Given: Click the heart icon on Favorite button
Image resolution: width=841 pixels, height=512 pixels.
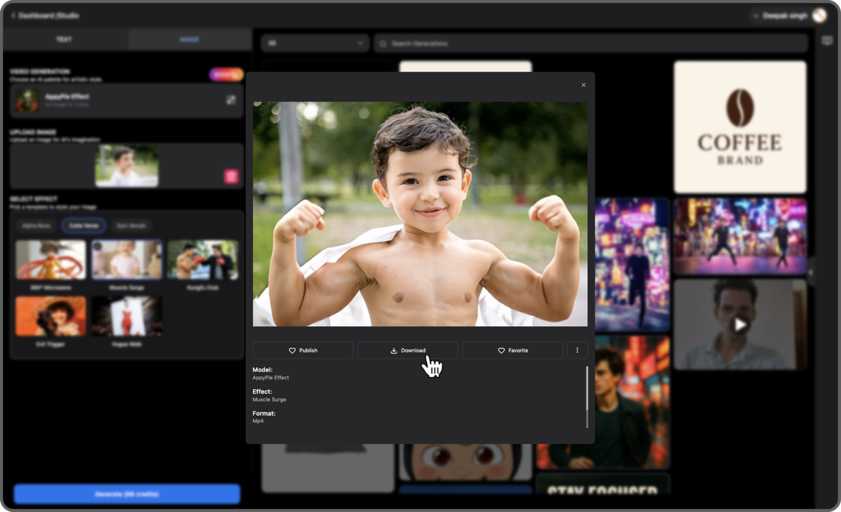Looking at the screenshot, I should point(501,351).
